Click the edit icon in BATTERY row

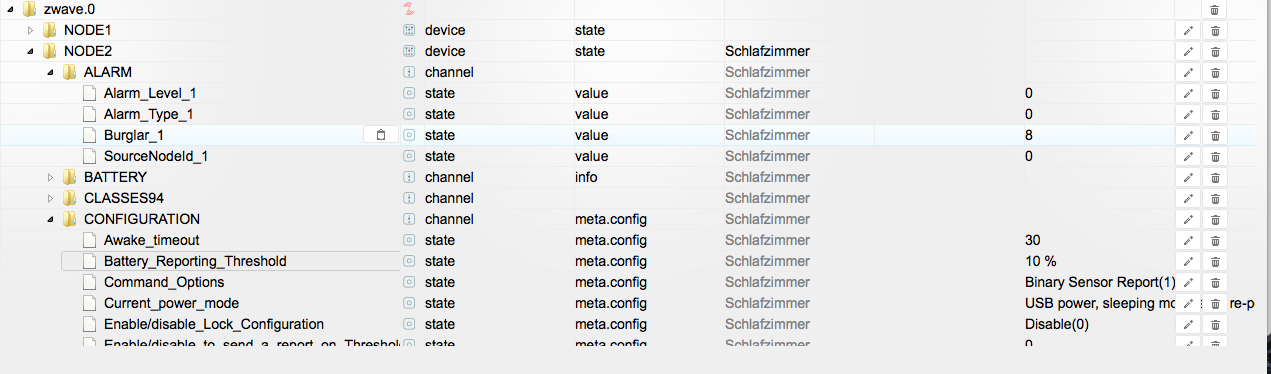[x=1188, y=177]
